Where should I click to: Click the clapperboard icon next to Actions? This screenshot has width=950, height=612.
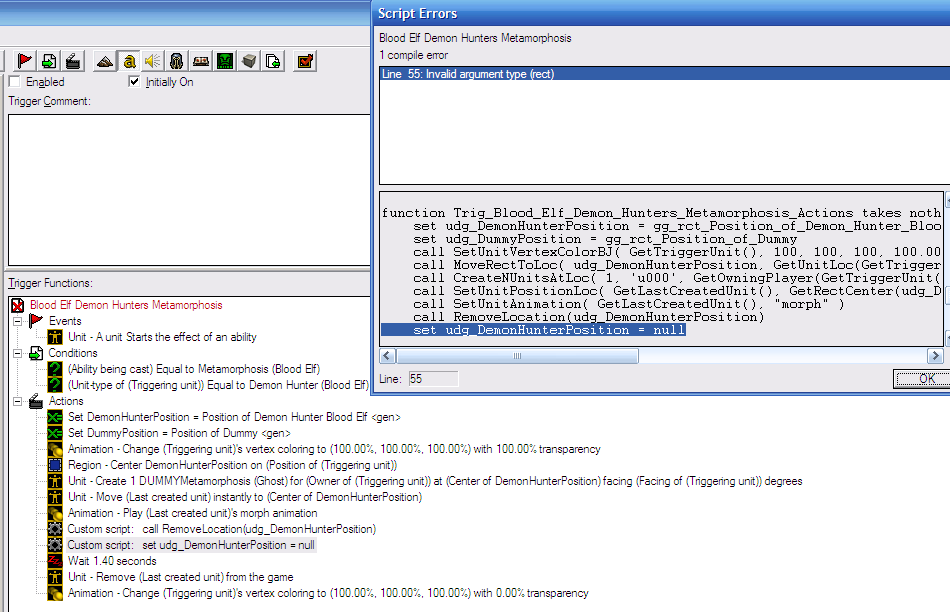(x=36, y=401)
